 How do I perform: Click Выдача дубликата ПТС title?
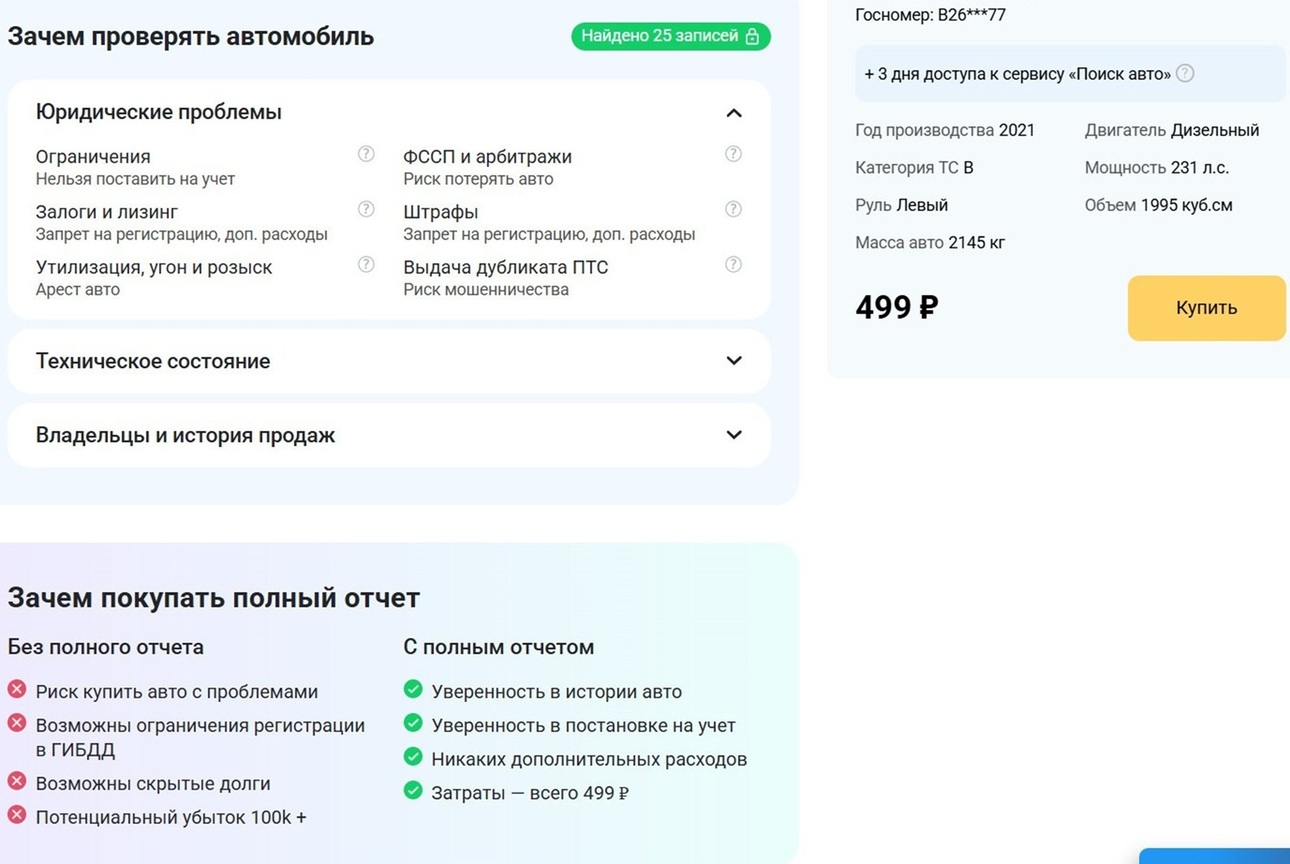click(x=506, y=267)
